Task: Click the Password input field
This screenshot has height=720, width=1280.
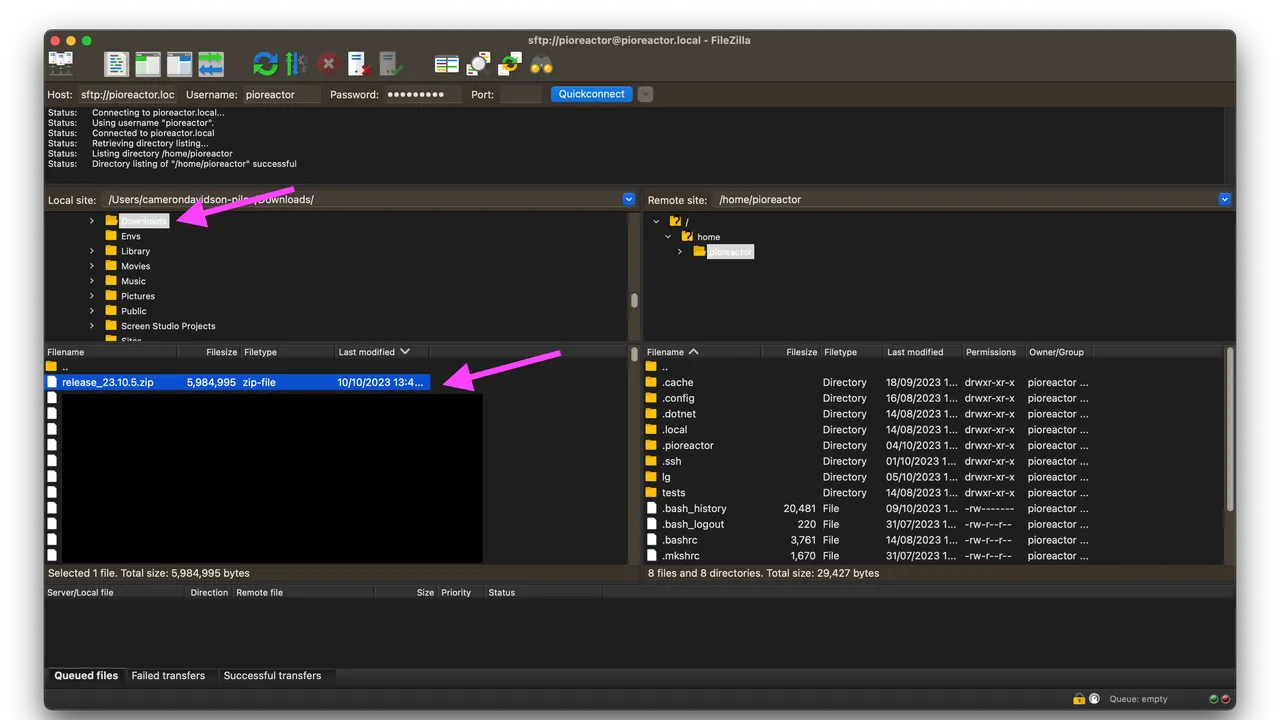Action: 423,94
